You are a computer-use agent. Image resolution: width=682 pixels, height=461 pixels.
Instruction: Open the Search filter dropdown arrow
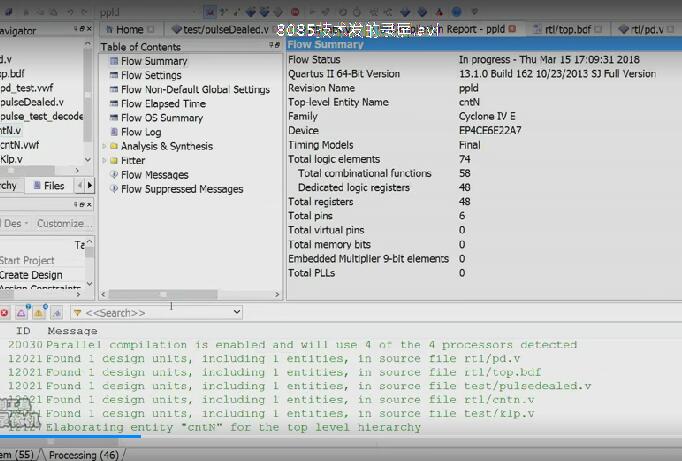click(237, 312)
